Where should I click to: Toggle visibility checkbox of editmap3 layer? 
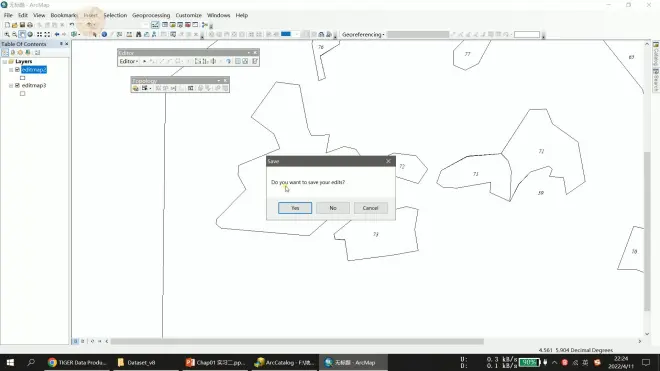click(x=17, y=85)
